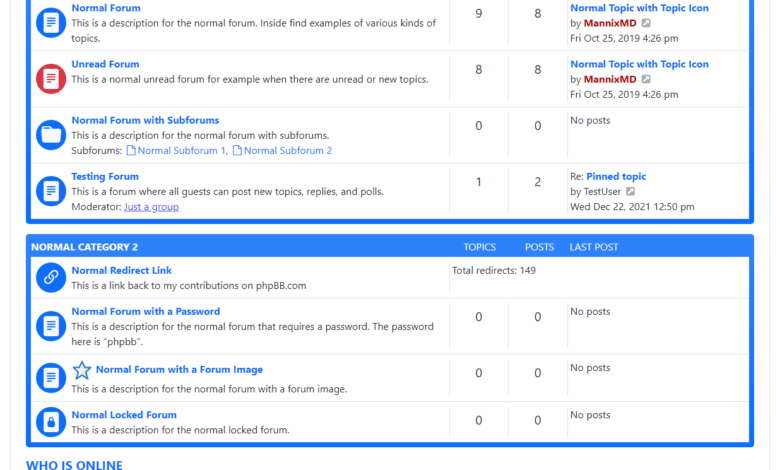Go to Normal Subforum 2
This screenshot has width=780, height=470.
tap(287, 151)
